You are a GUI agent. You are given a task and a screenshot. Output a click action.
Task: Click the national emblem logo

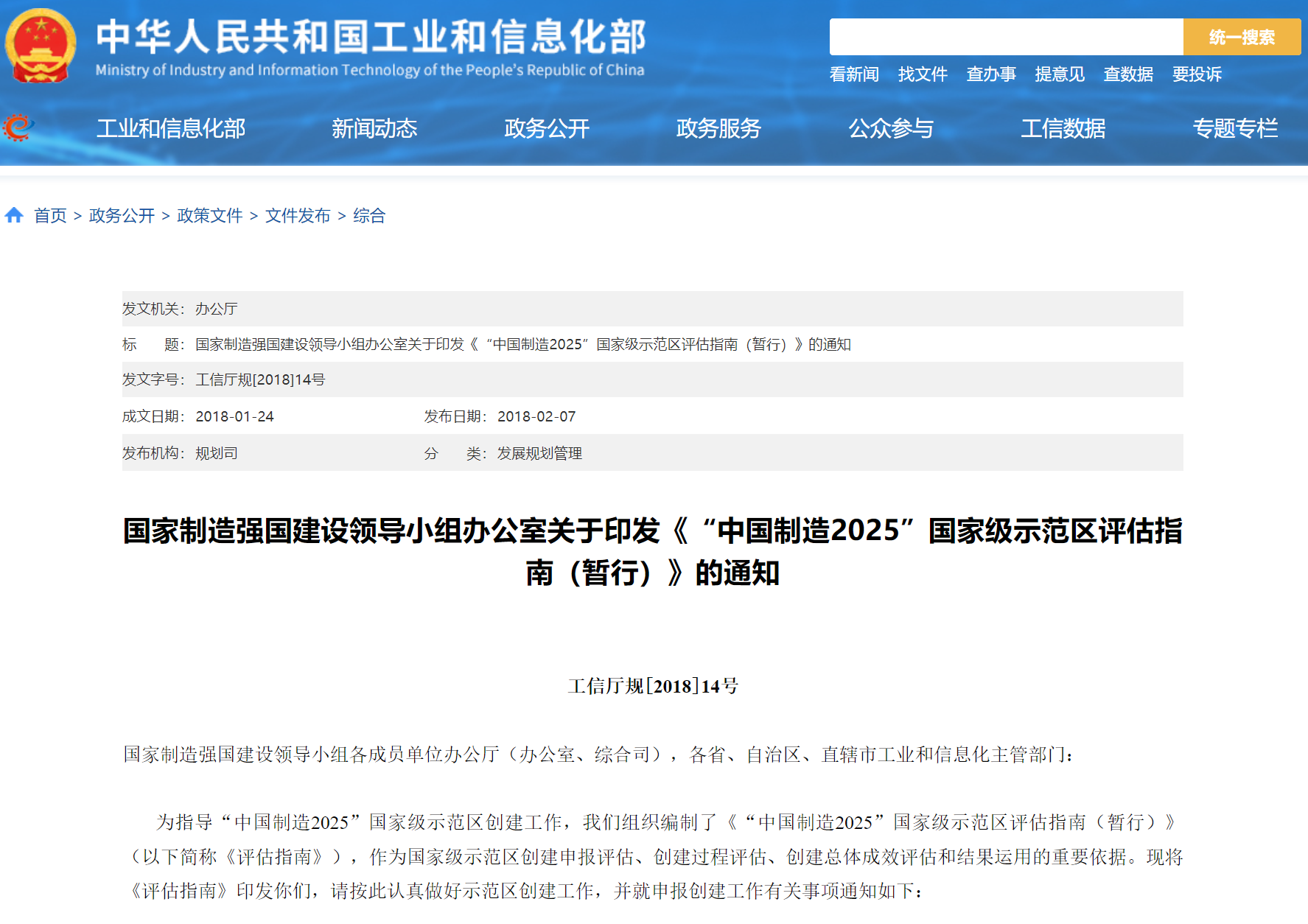[x=41, y=46]
